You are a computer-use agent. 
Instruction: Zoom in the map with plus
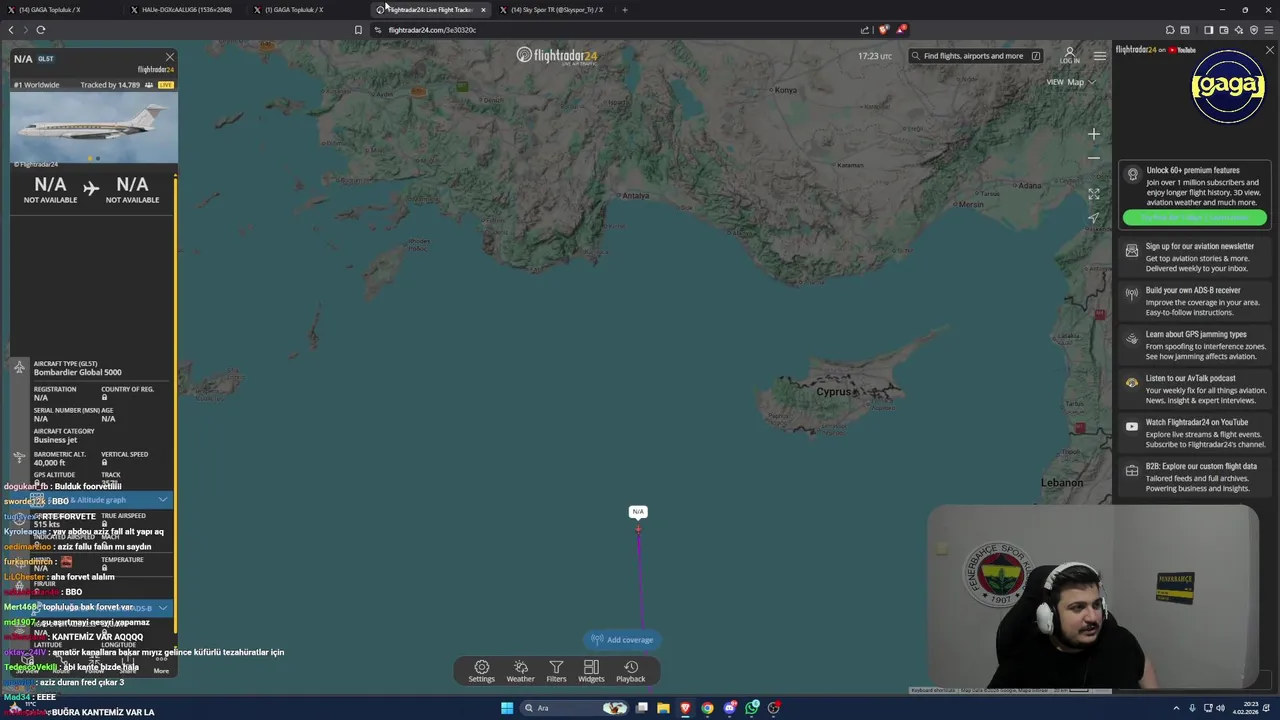(x=1093, y=134)
